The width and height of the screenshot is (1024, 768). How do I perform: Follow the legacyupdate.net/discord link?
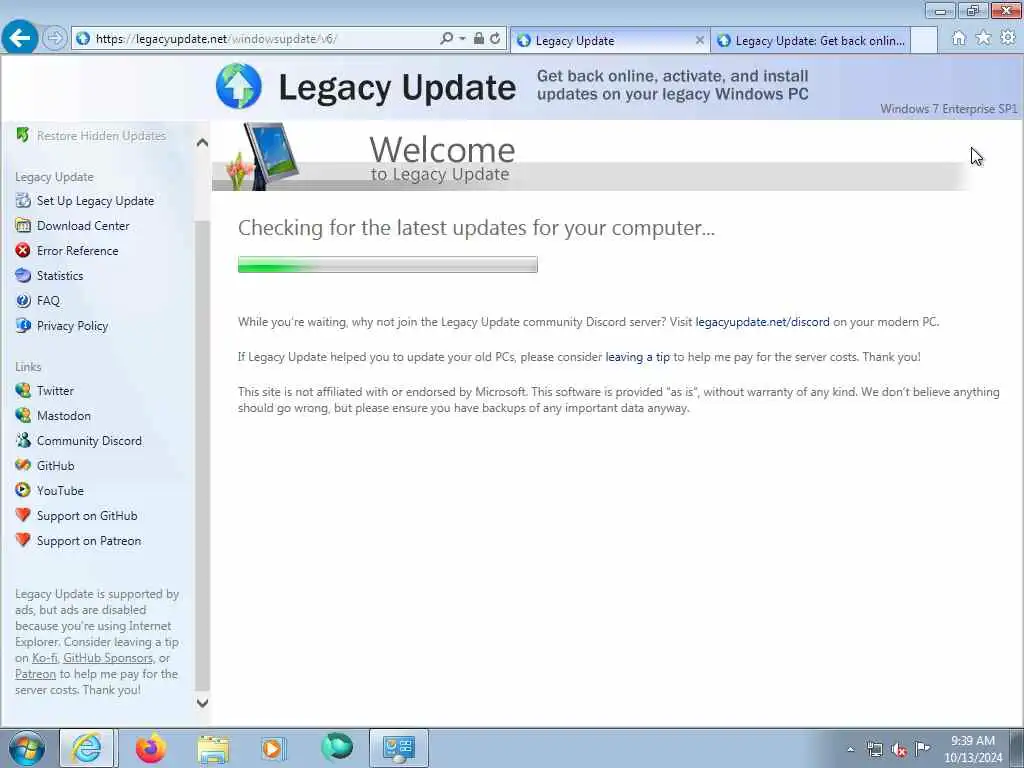click(x=762, y=322)
